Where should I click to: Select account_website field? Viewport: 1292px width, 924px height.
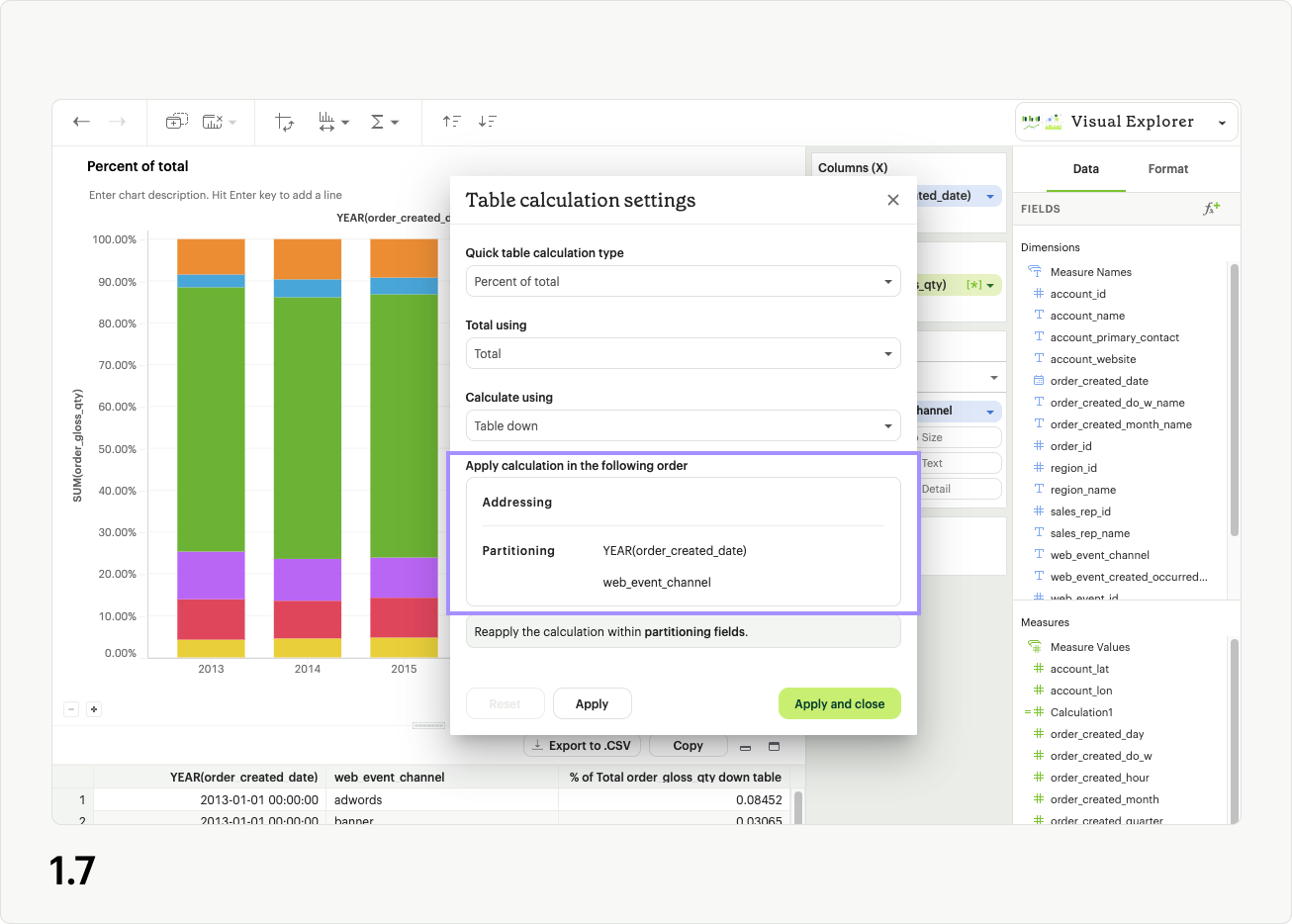pyautogui.click(x=1092, y=359)
